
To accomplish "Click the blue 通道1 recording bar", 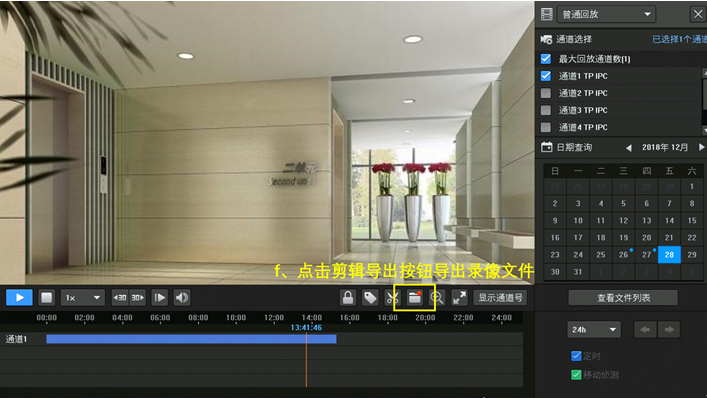I will (x=191, y=339).
